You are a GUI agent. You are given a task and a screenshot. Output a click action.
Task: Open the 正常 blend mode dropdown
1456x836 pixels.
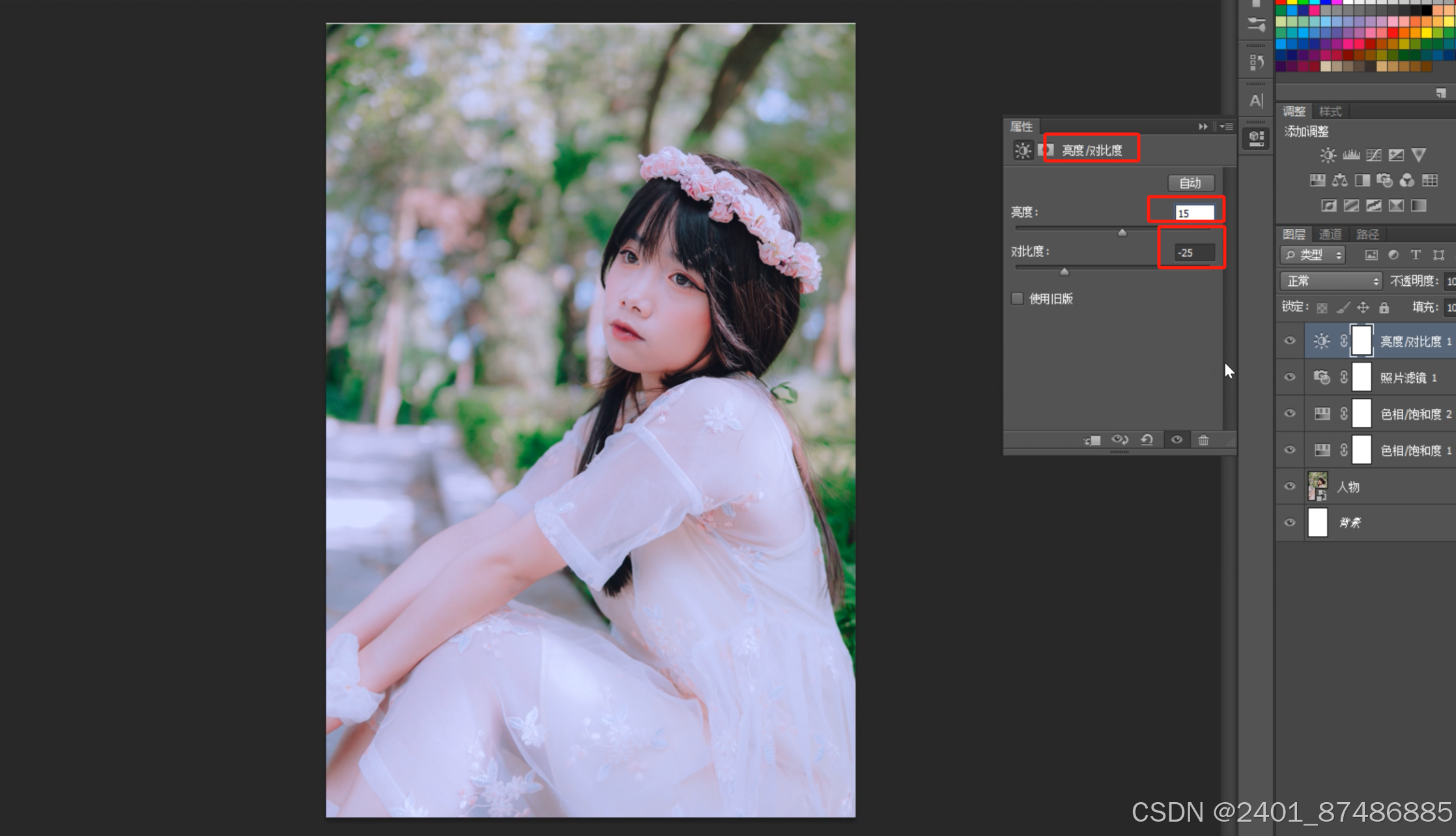point(1331,281)
